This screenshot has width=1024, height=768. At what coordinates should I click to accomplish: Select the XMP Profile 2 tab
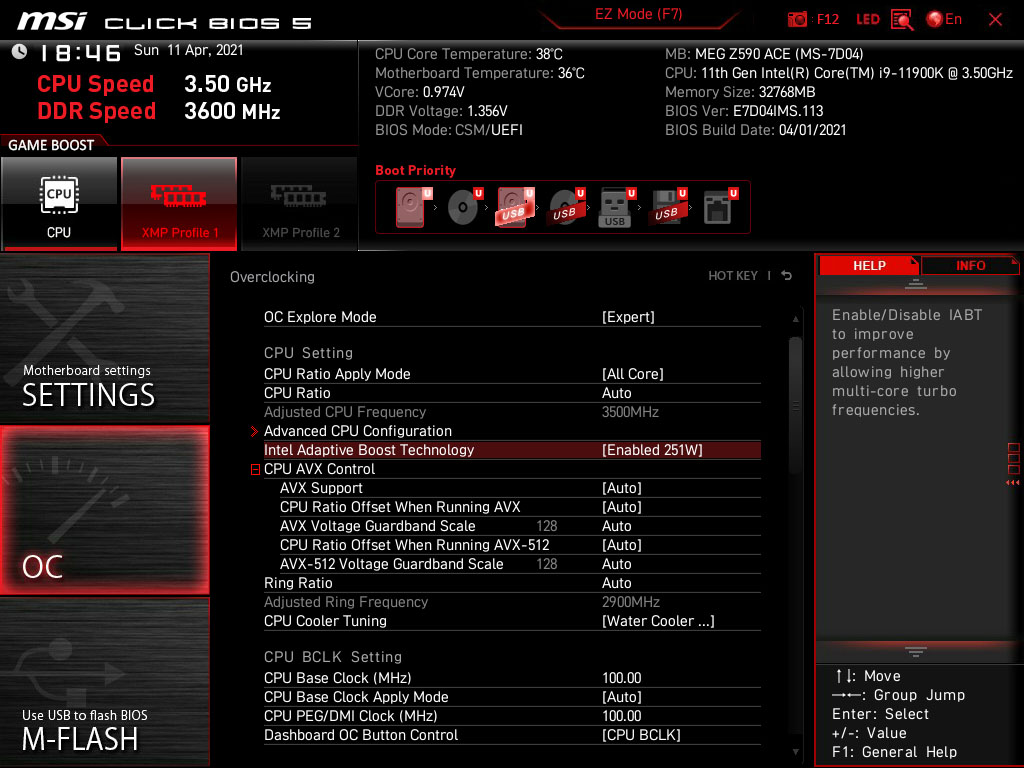pyautogui.click(x=299, y=204)
